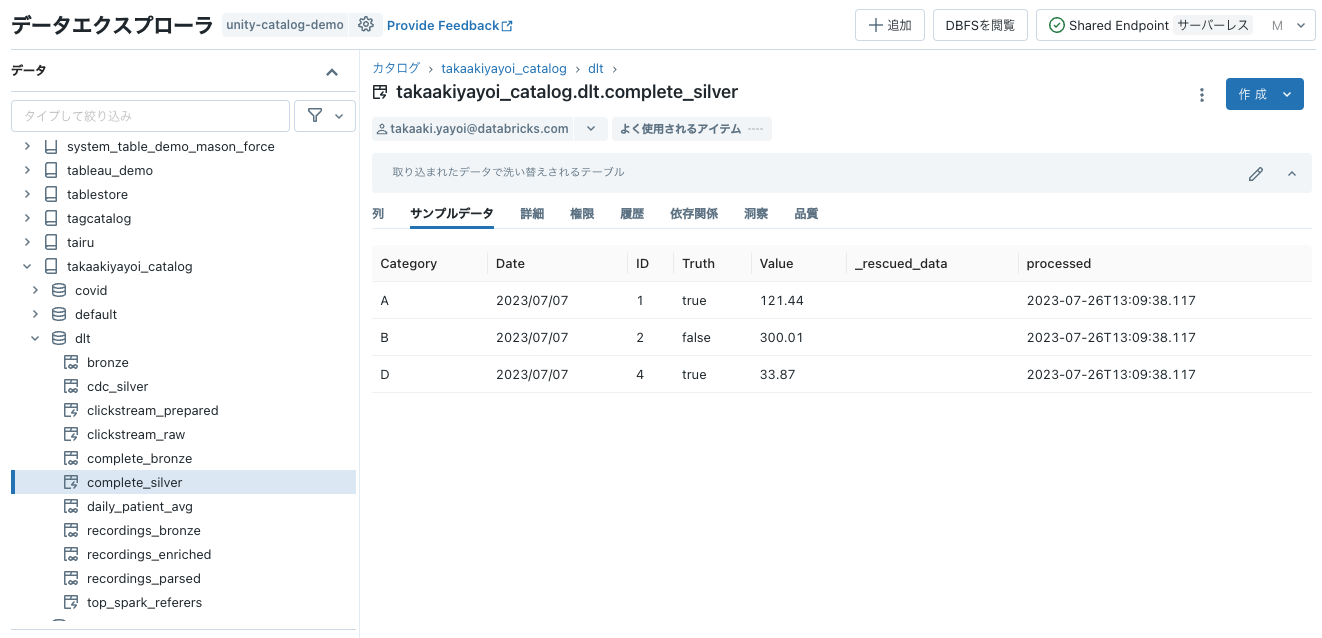Image resolution: width=1322 pixels, height=638 pixels.
Task: Click the DBFSを閲覧 button
Action: (x=980, y=24)
